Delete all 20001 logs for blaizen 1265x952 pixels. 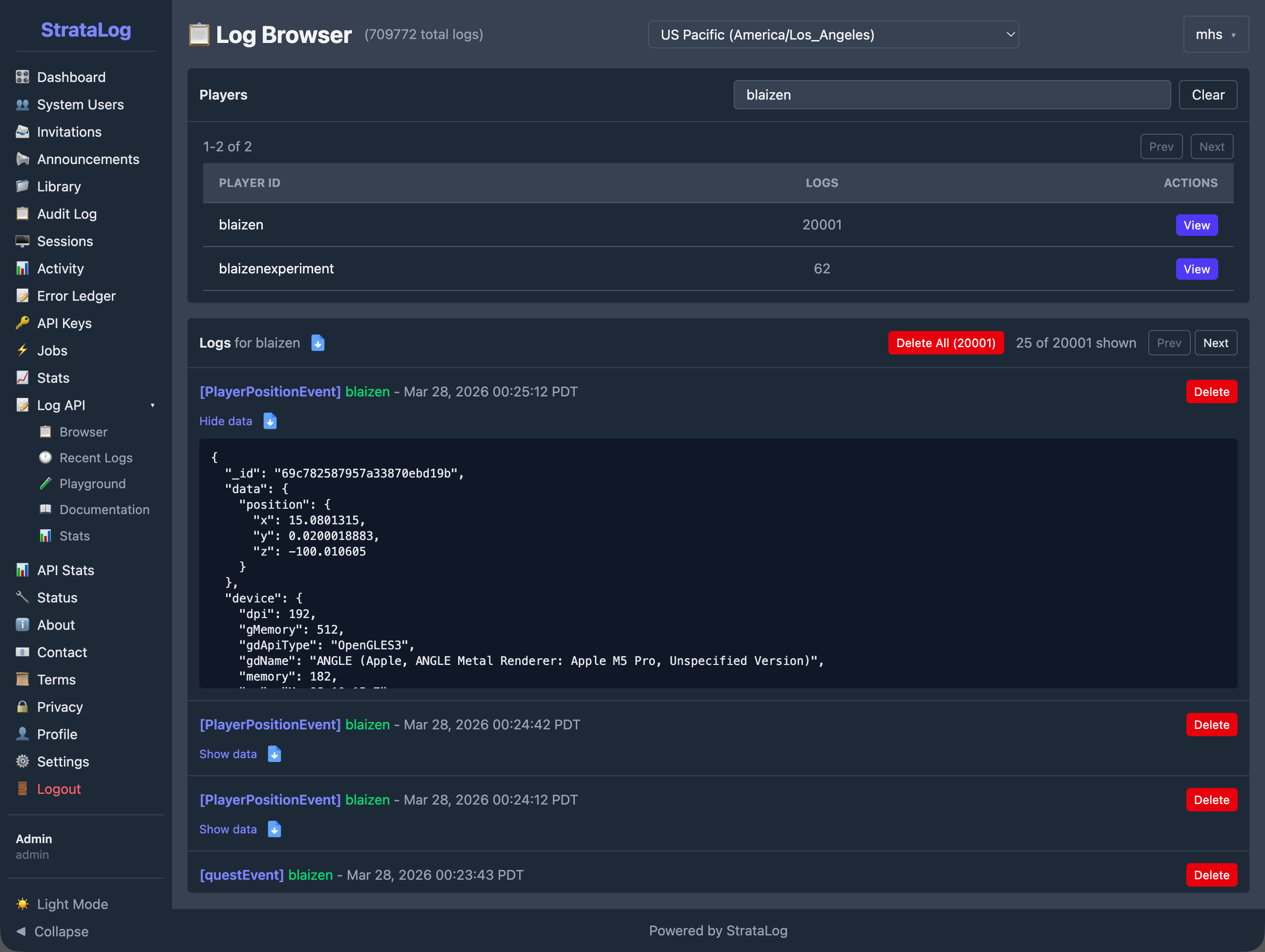[x=945, y=343]
